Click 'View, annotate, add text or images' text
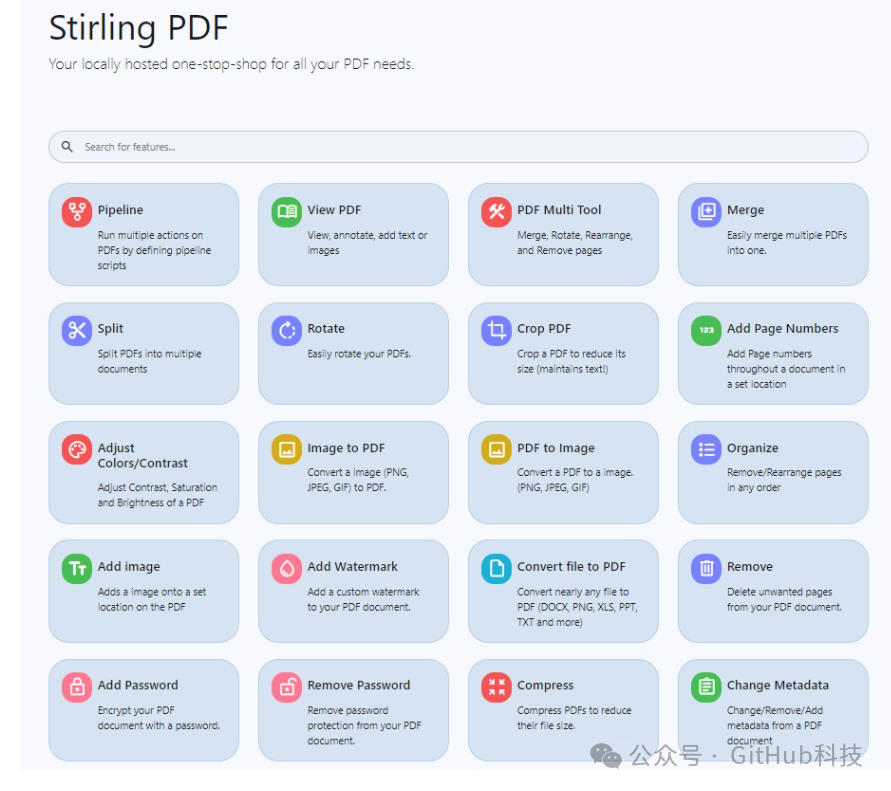The height and width of the screenshot is (791, 891). [367, 243]
